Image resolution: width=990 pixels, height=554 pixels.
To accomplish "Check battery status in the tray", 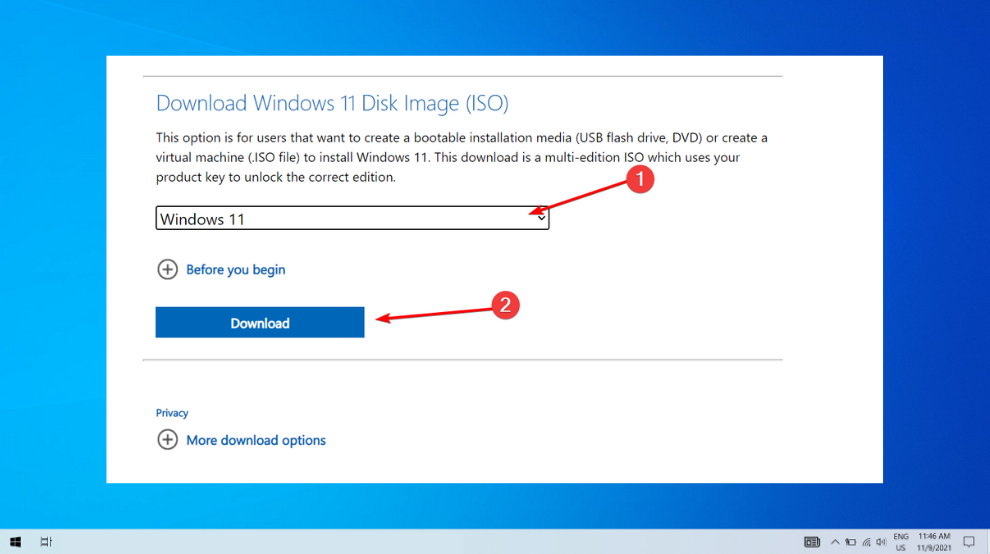I will (850, 542).
